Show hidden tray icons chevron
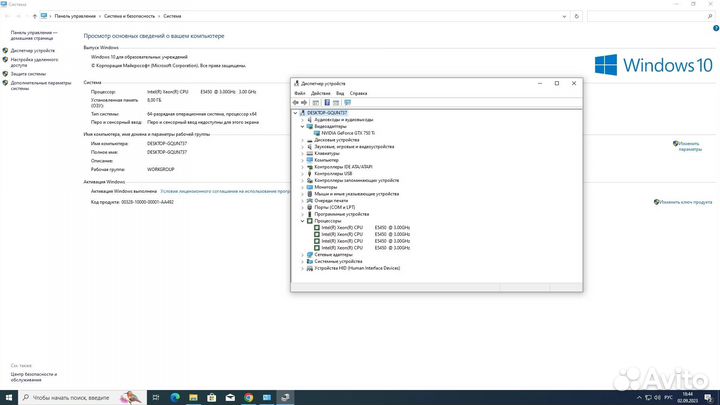This screenshot has width=720, height=405. pos(639,398)
